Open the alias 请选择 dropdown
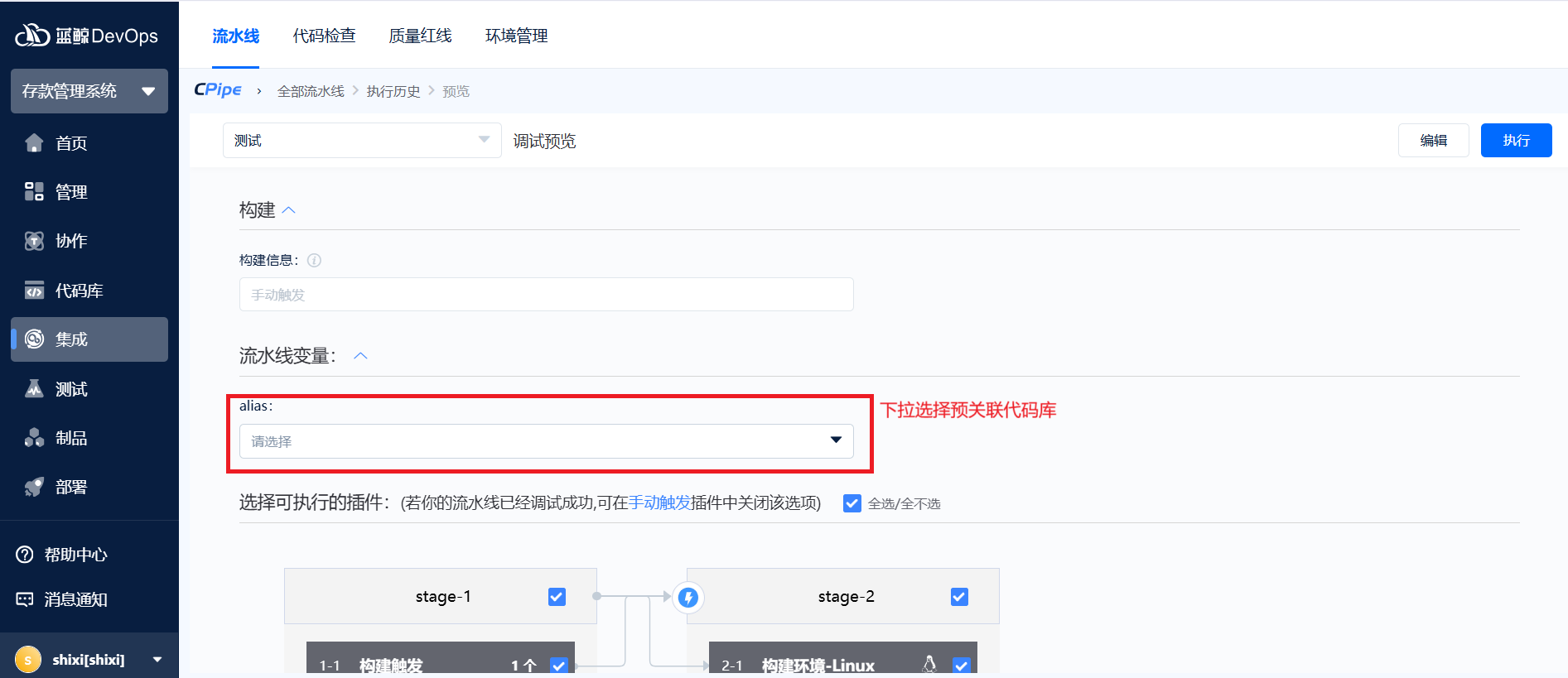1568x678 pixels. coord(546,441)
